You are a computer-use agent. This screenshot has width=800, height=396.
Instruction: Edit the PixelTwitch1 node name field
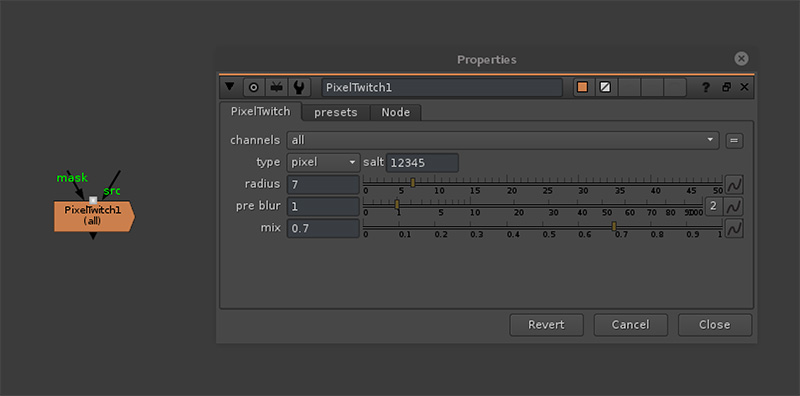tap(442, 88)
